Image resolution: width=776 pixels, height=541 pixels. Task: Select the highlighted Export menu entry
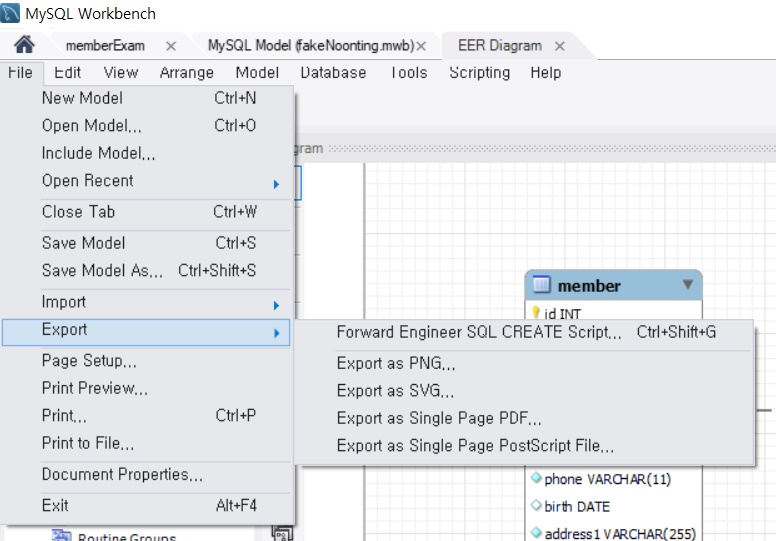click(x=146, y=332)
